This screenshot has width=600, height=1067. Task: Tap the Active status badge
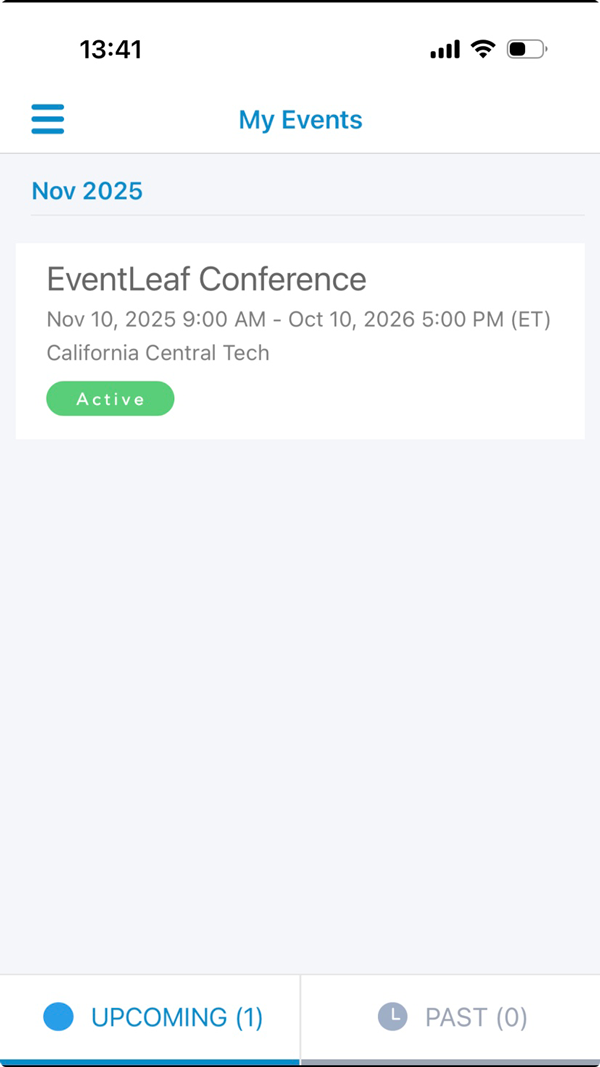110,398
